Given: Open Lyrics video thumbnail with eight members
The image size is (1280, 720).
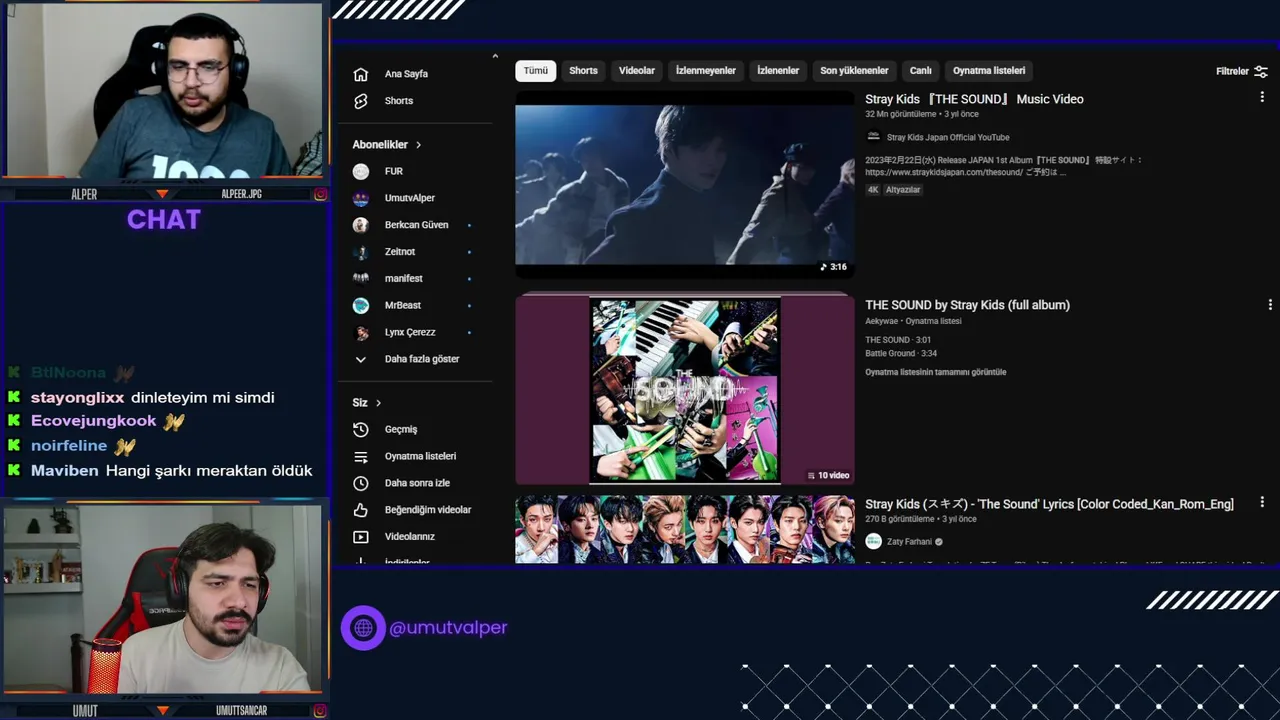Looking at the screenshot, I should tap(685, 529).
